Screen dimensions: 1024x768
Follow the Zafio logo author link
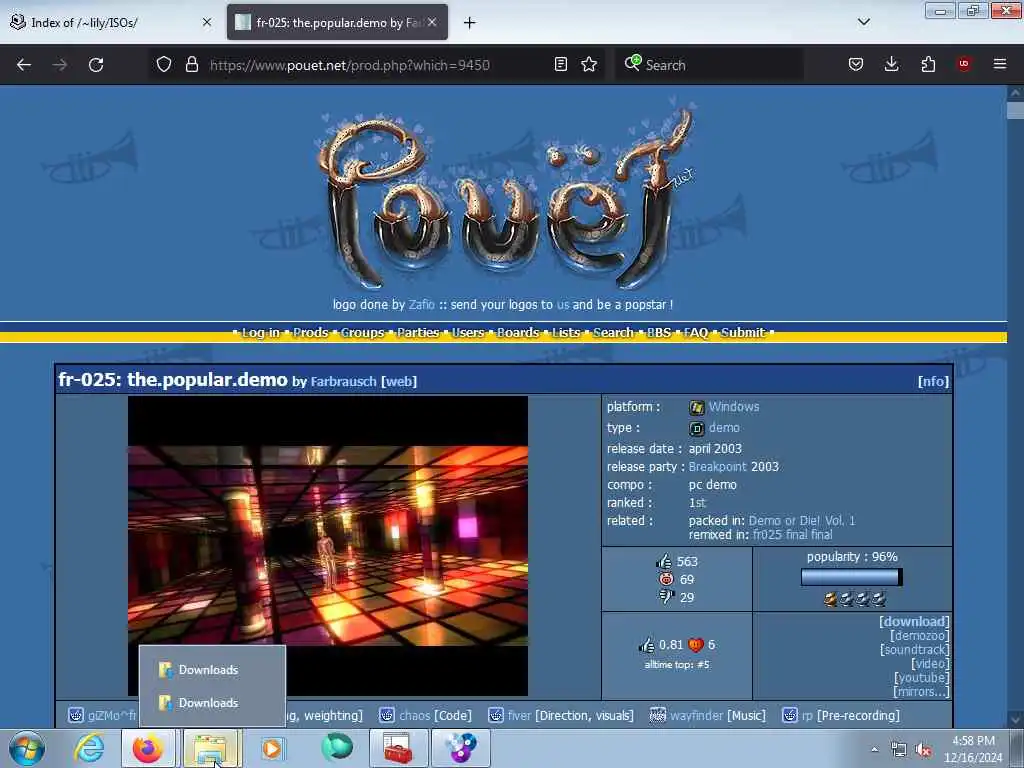point(421,304)
